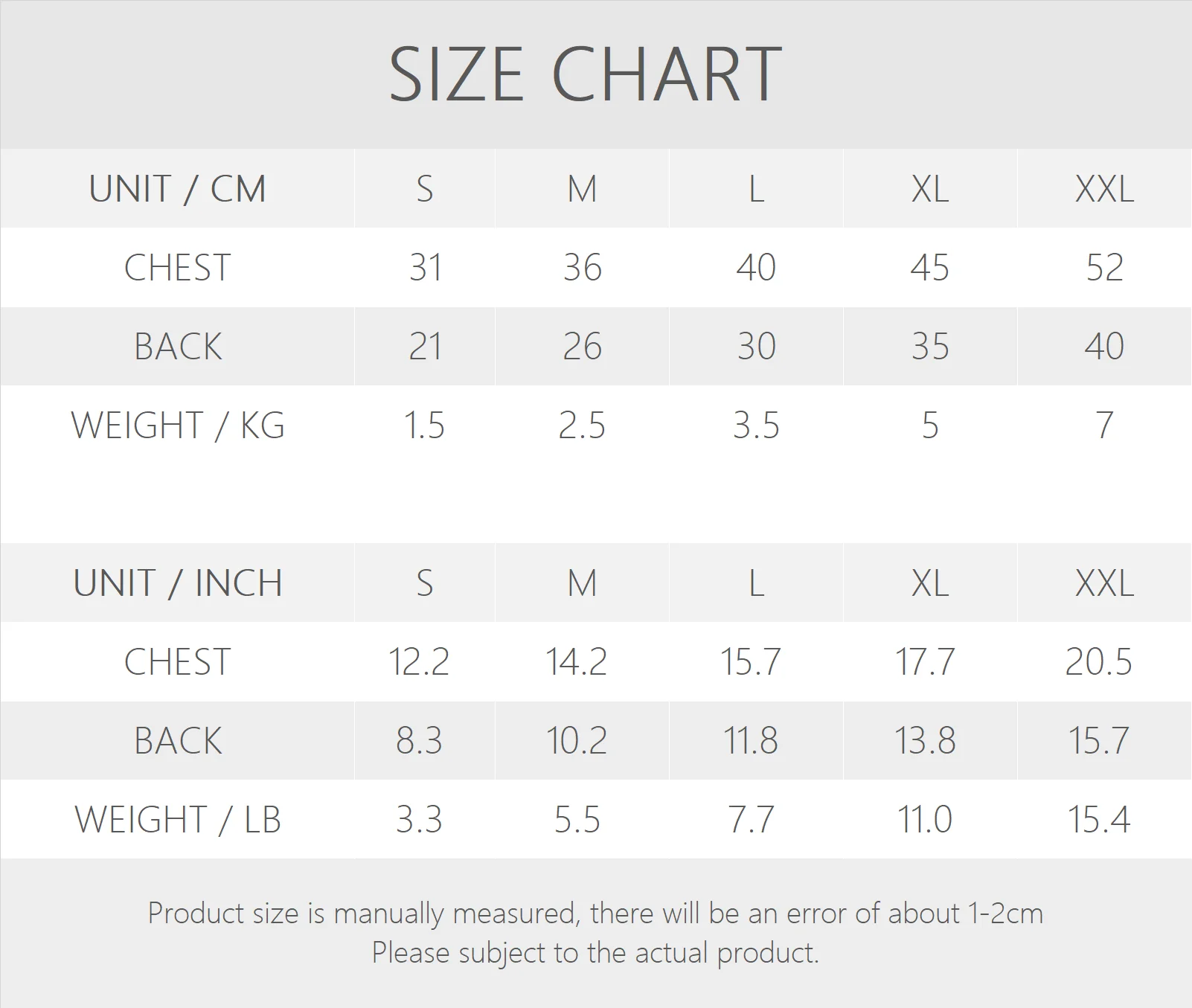
Task: Click the M column header in the INCH table
Action: [582, 583]
